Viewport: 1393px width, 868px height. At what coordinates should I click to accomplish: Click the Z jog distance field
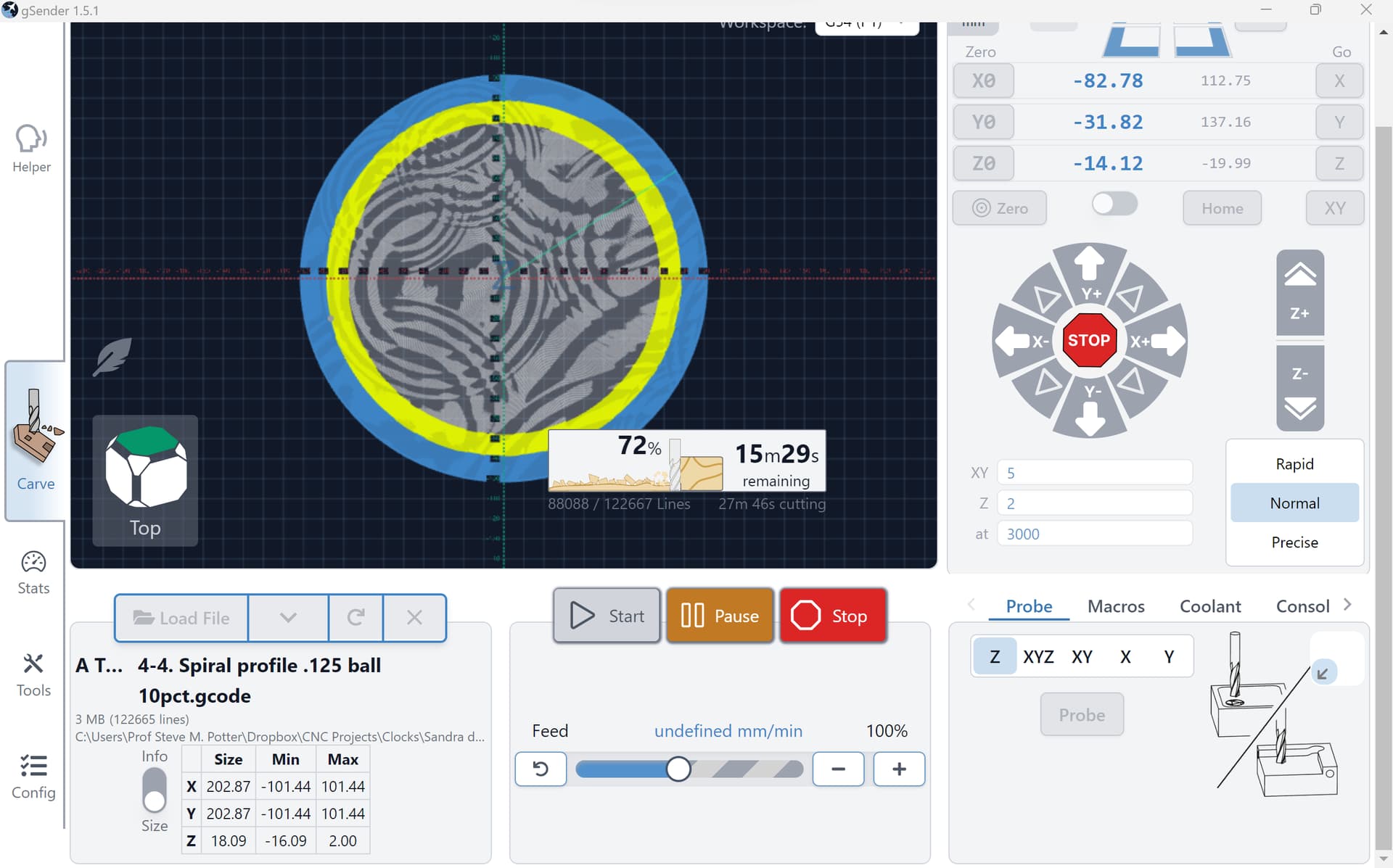pos(1095,503)
